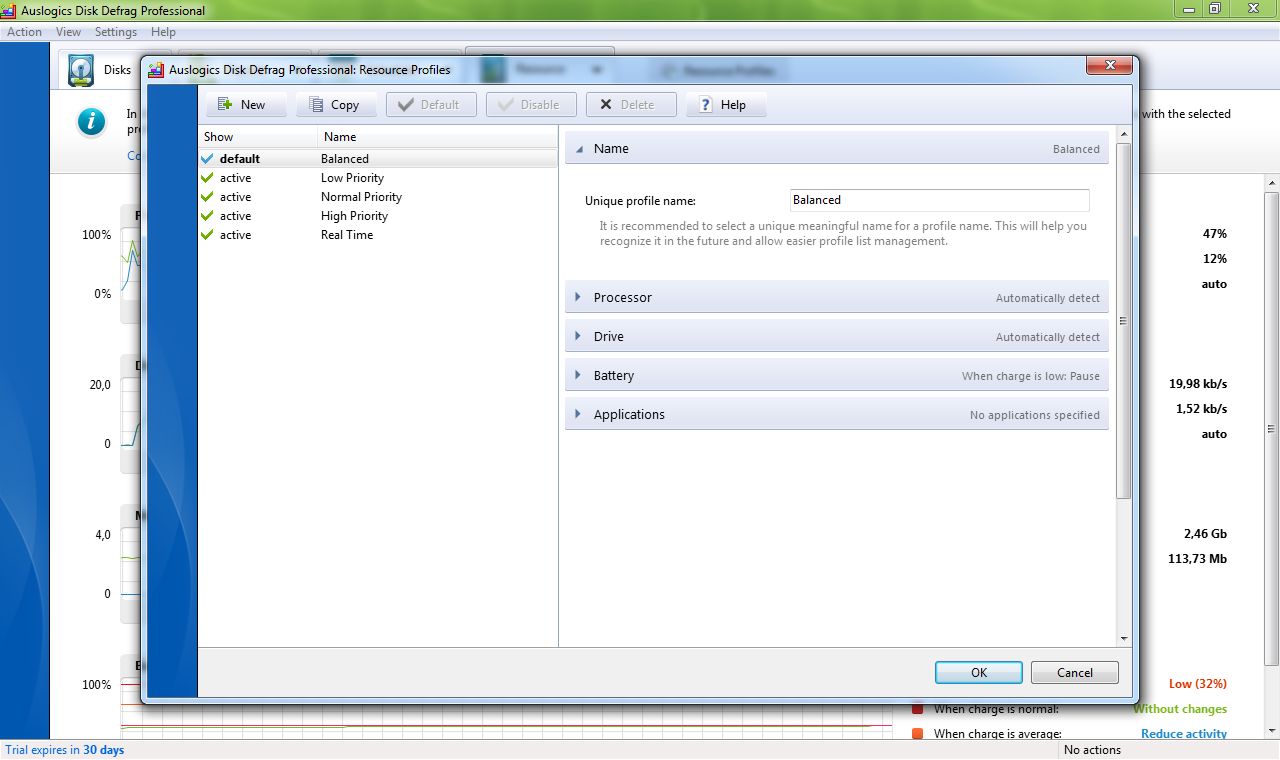Toggle the checkmark for Real Time profile
The width and height of the screenshot is (1280, 760).
(x=207, y=234)
